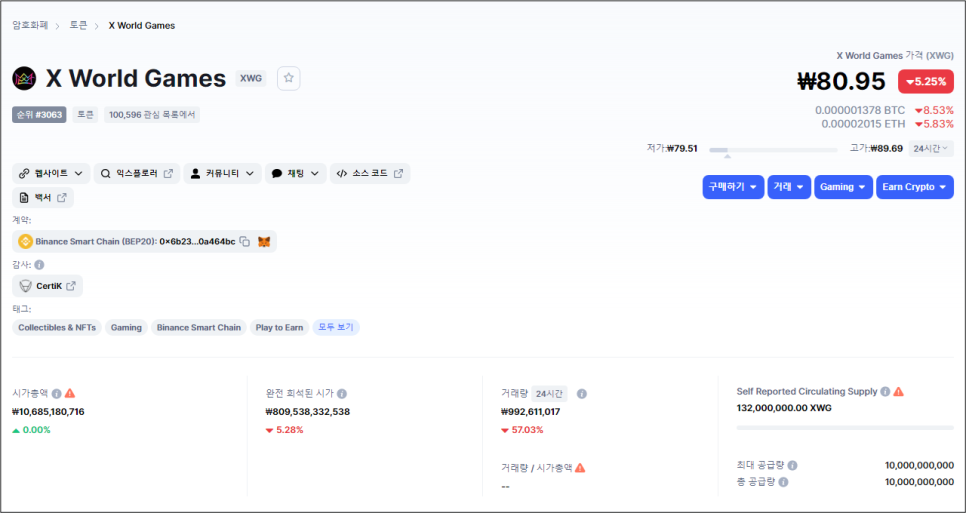
Task: Click info icon beside 완전 희석된 시가
Action: pyautogui.click(x=342, y=394)
